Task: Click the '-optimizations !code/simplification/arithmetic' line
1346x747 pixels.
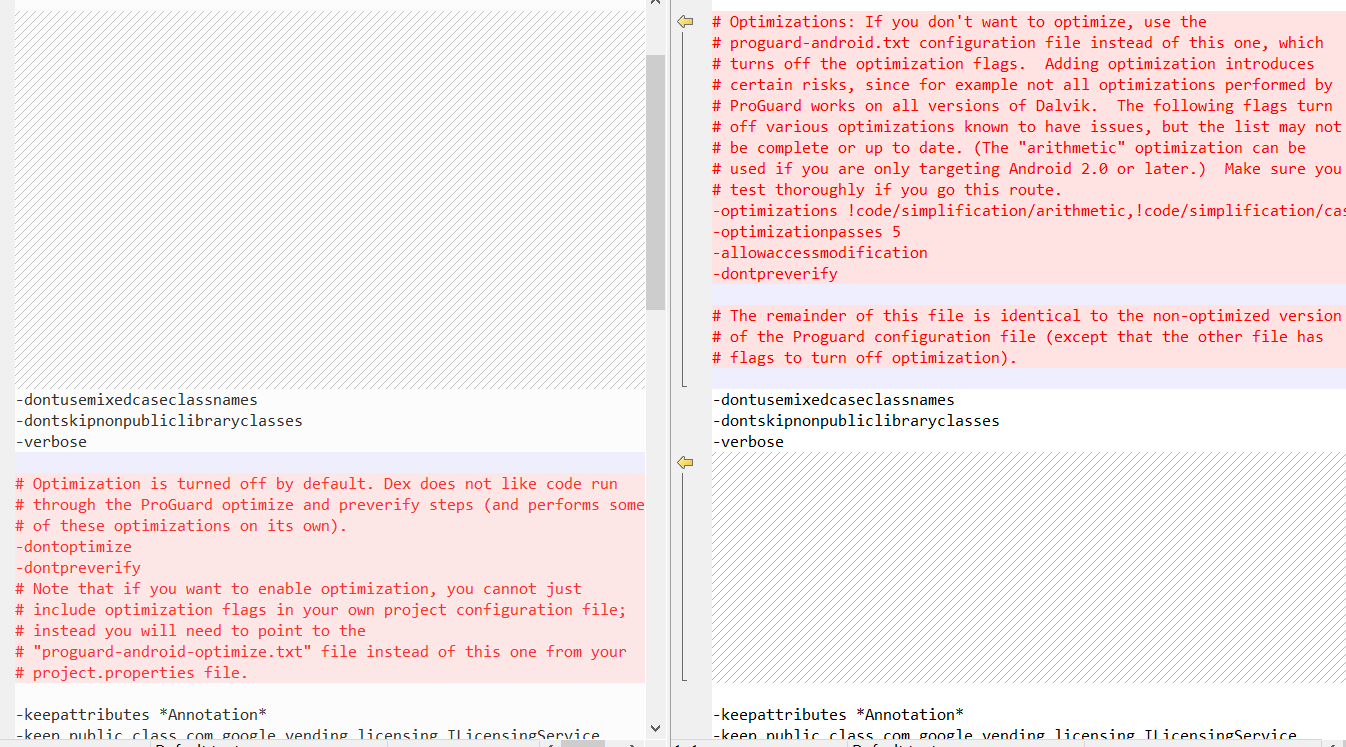Action: tap(1029, 210)
